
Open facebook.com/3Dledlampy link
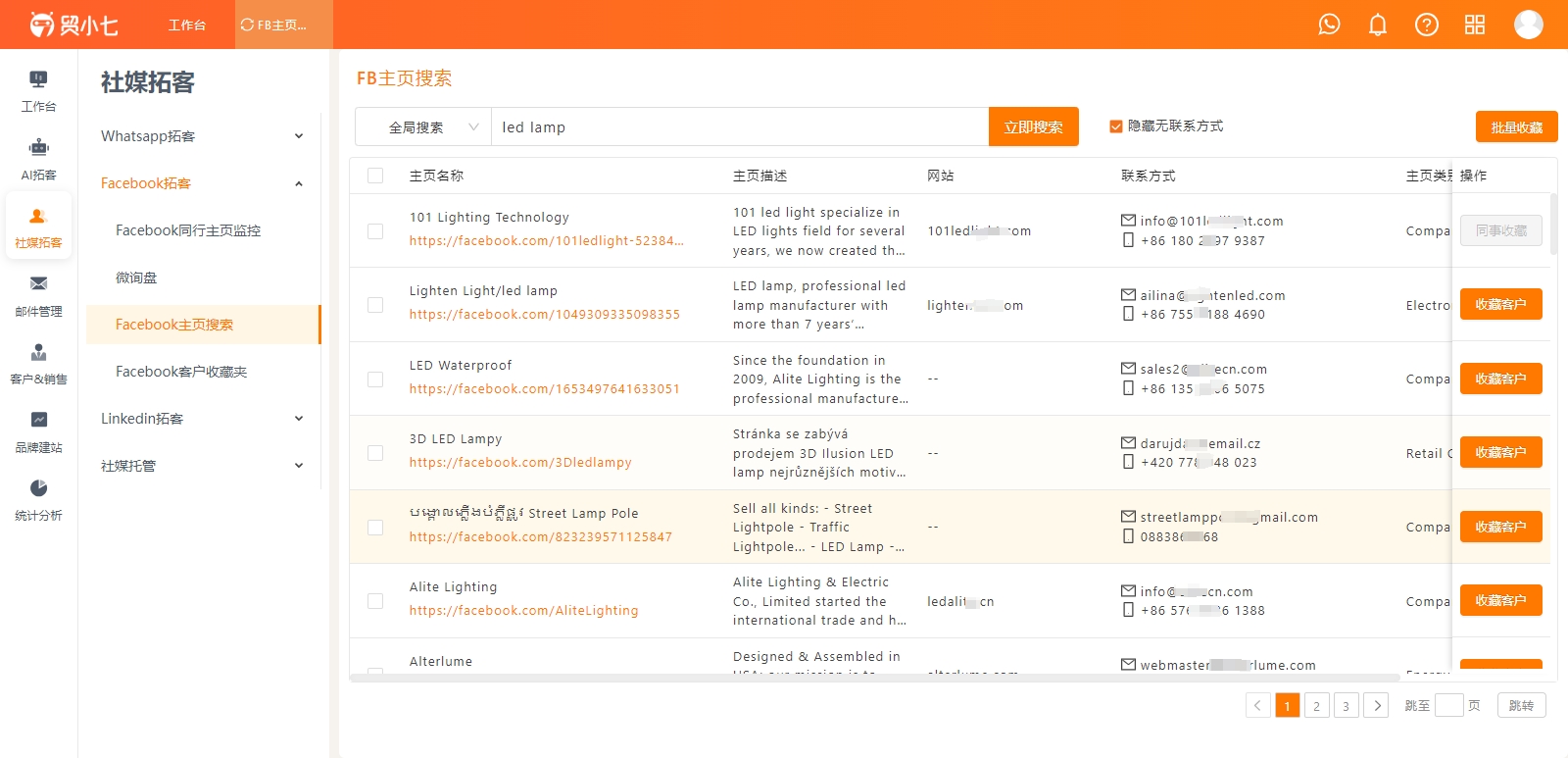click(x=520, y=462)
